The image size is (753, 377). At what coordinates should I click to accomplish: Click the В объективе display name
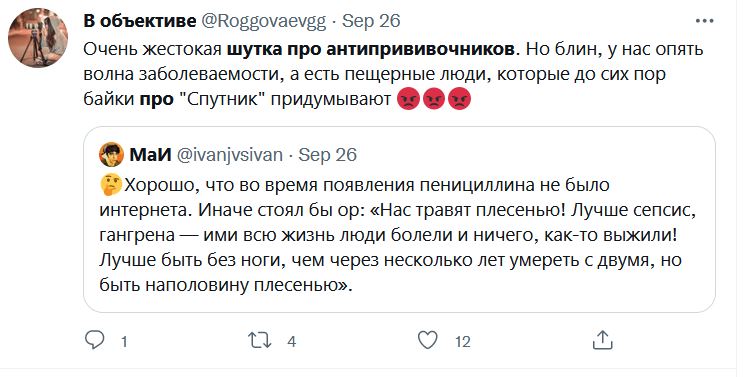click(x=140, y=21)
